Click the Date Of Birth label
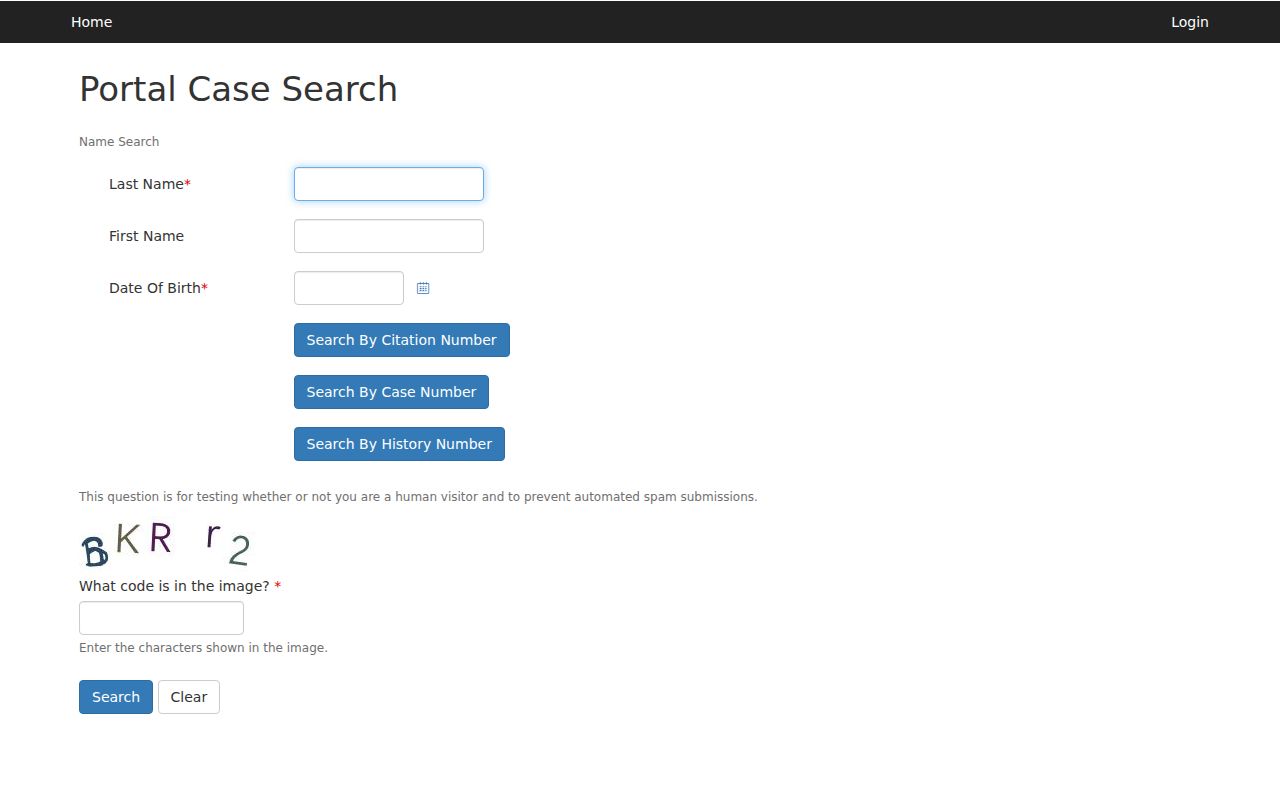Image resolution: width=1280 pixels, height=800 pixels. click(159, 288)
